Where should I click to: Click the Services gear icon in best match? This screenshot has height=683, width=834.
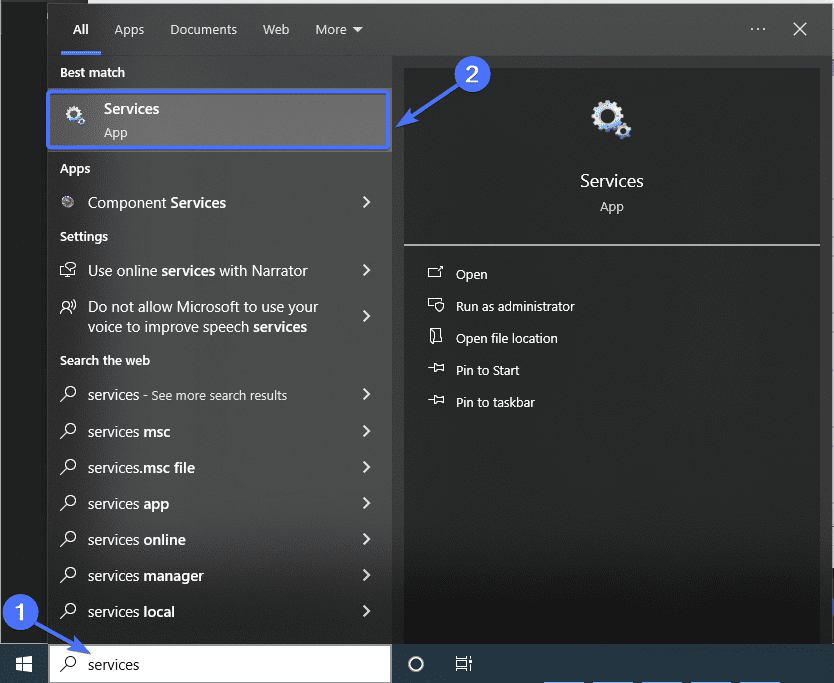pyautogui.click(x=75, y=115)
